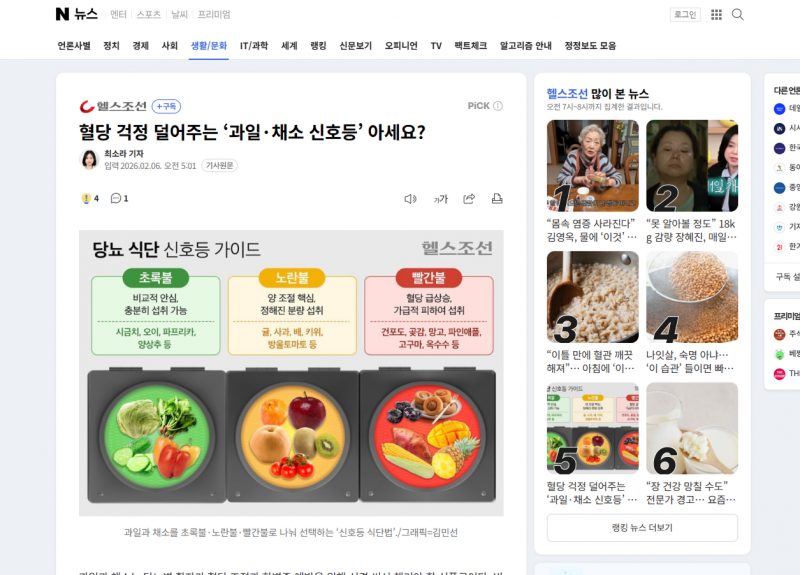Click the 로그인 button
This screenshot has width=800, height=575.
coord(685,14)
